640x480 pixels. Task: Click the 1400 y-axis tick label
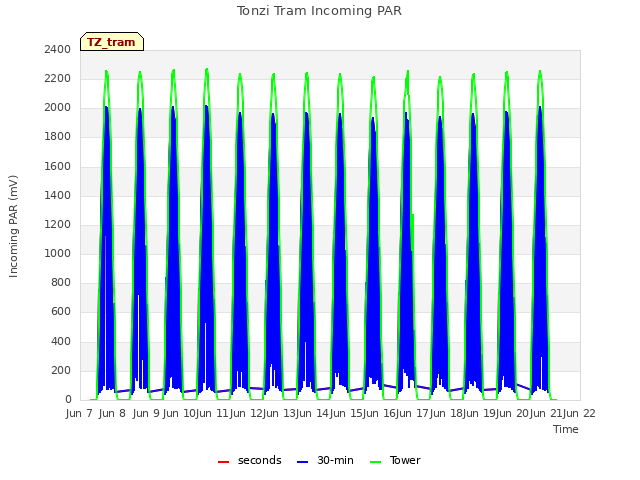58,195
